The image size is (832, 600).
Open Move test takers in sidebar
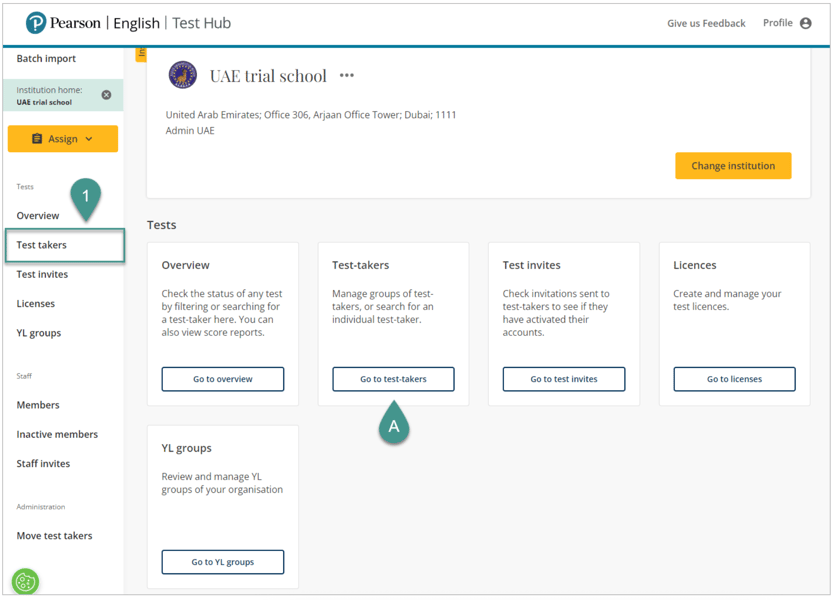point(54,536)
